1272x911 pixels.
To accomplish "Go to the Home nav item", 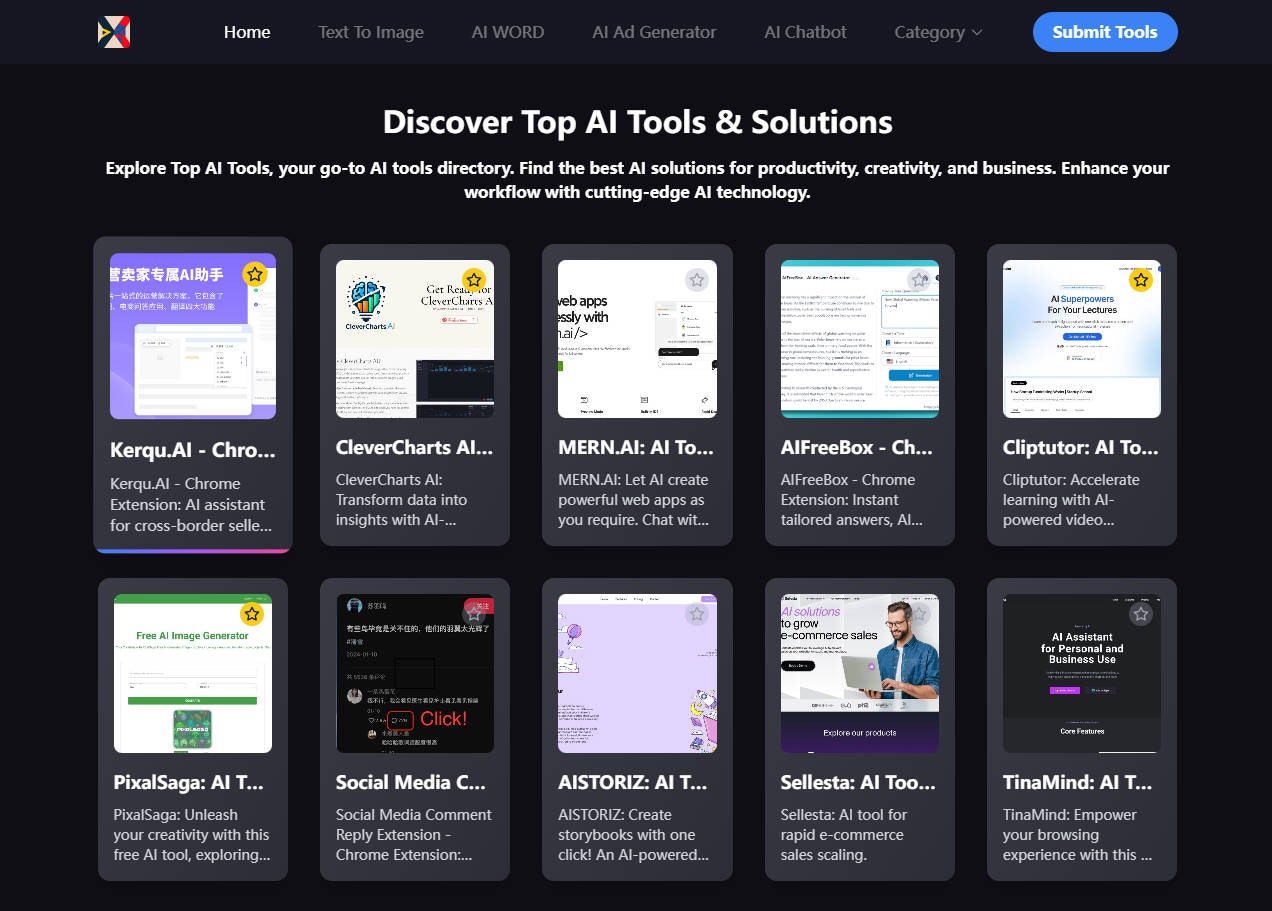I will point(247,32).
